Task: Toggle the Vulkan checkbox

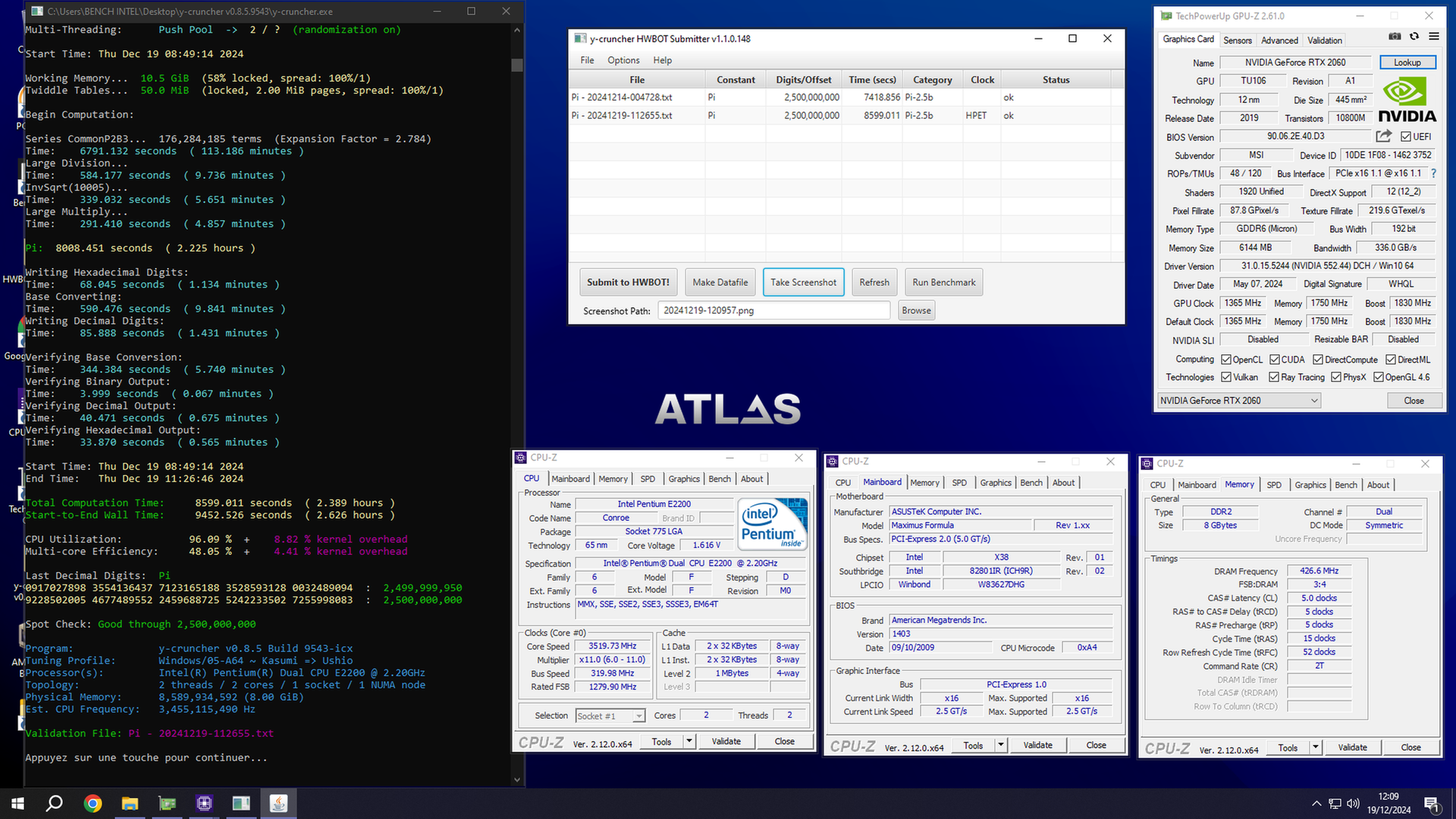Action: (1226, 377)
